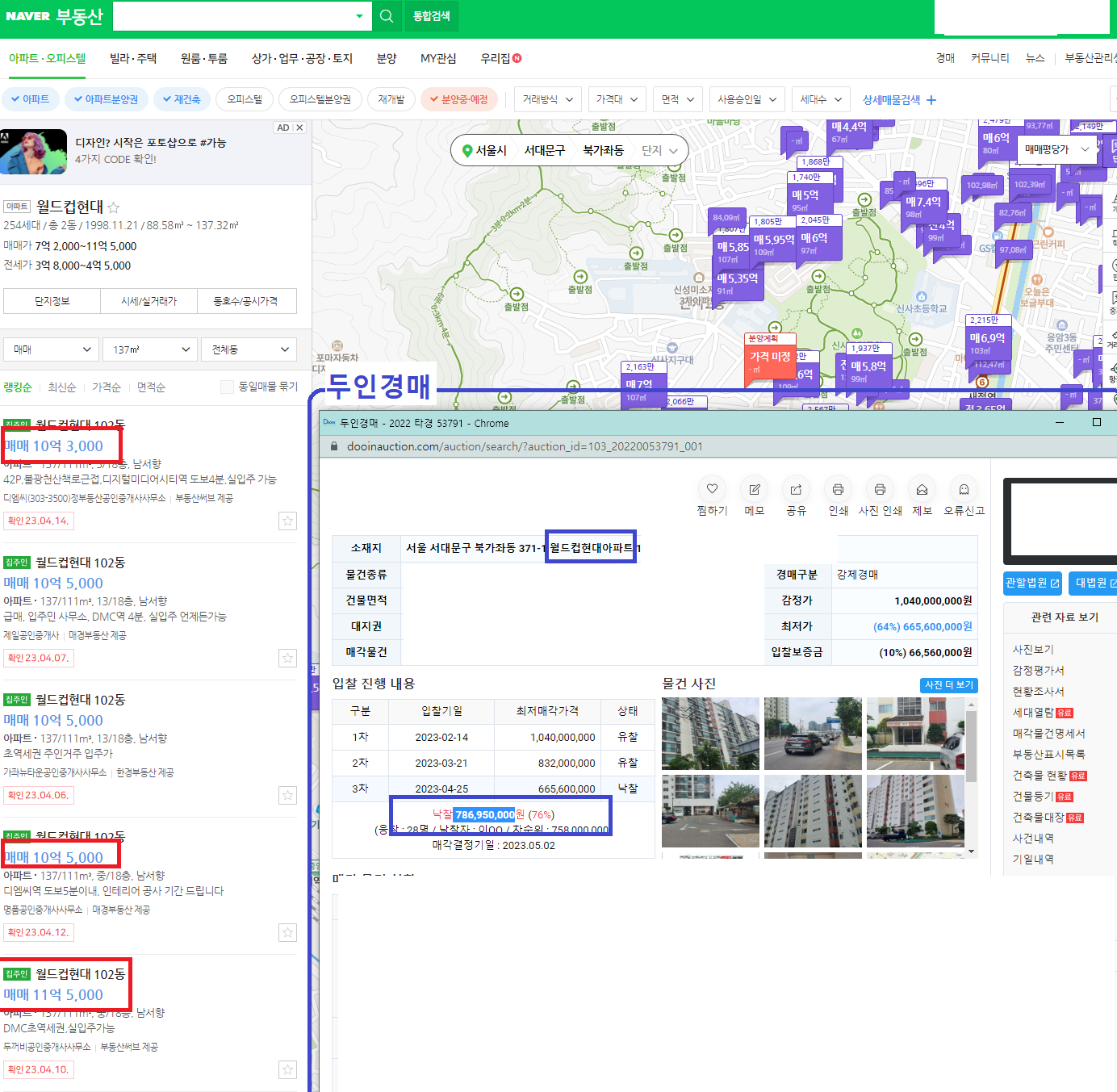This screenshot has height=1092, width=1117.
Task: Open the MY관심 tab
Action: [x=438, y=58]
